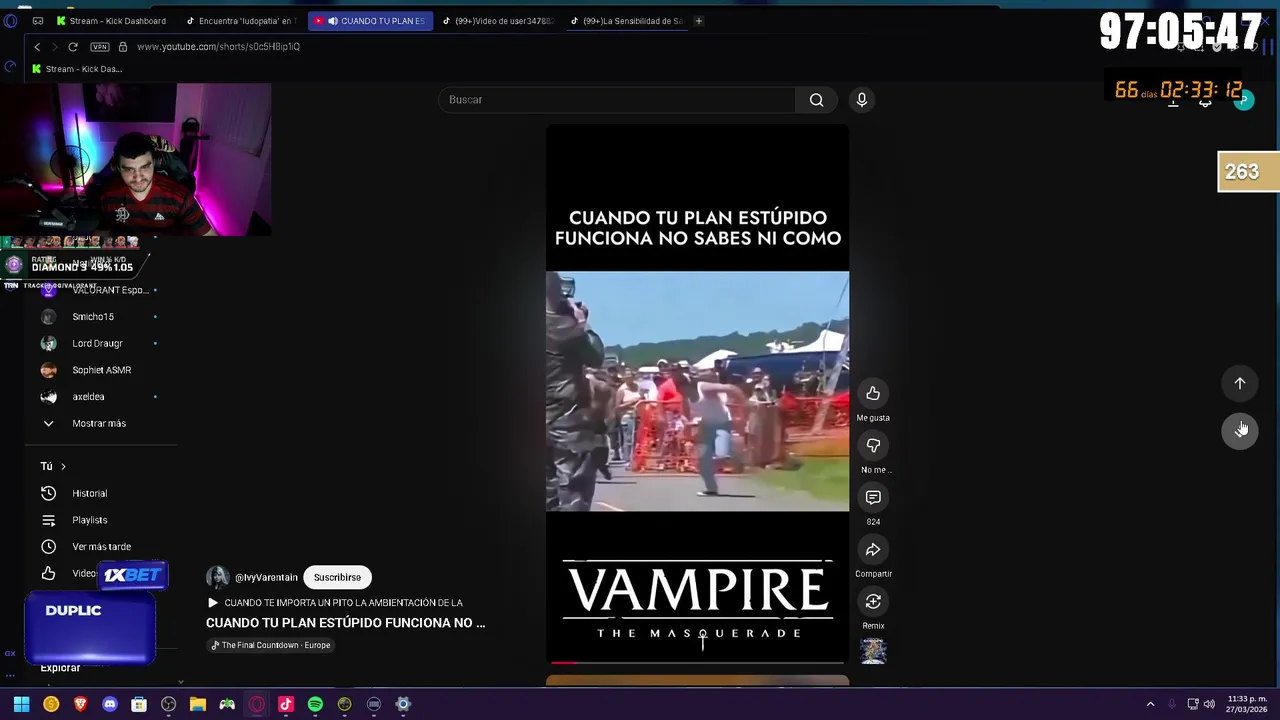The height and width of the screenshot is (720, 1280).
Task: Open @IvyVarentain channel link
Action: point(266,578)
